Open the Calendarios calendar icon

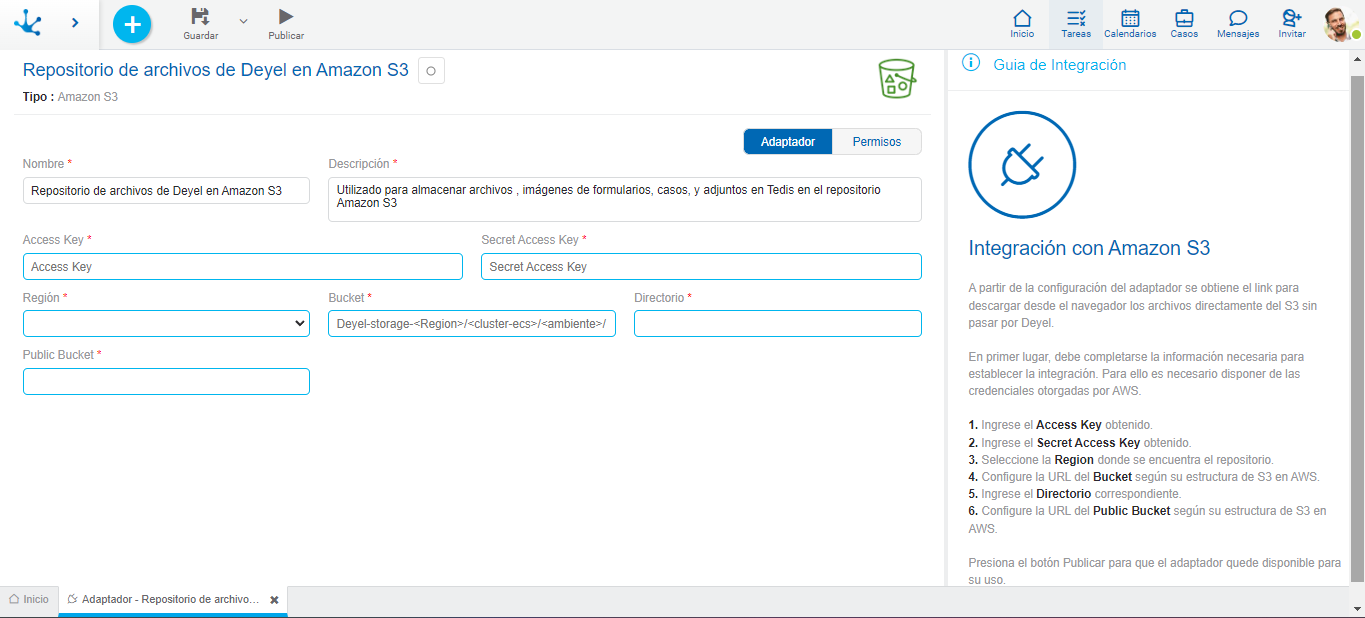pos(1130,19)
